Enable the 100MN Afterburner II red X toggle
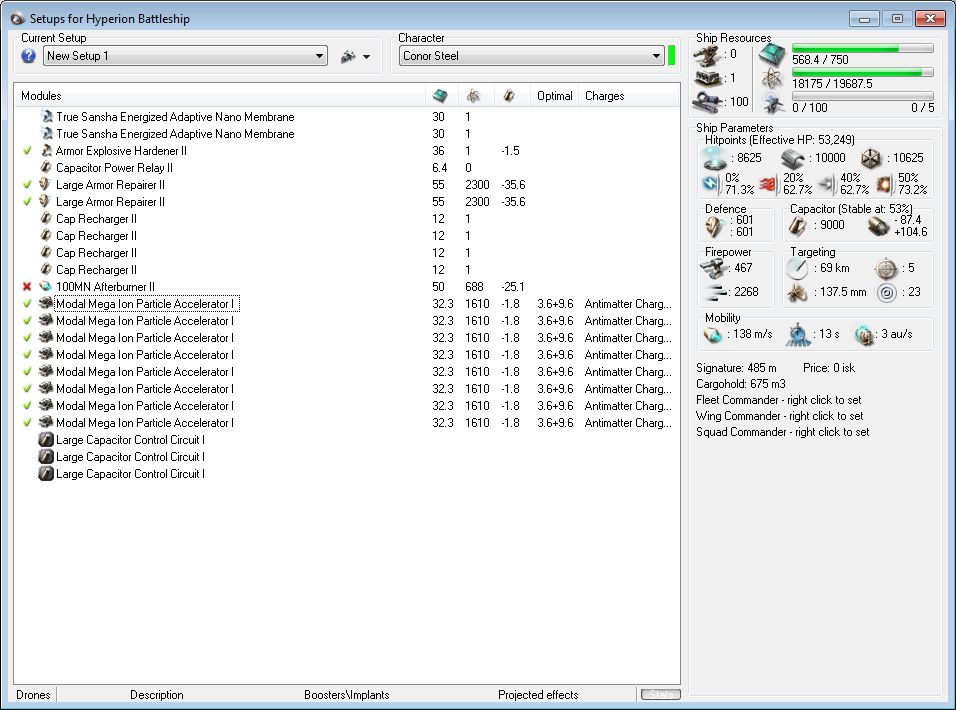Viewport: 956px width, 710px height. [27, 286]
